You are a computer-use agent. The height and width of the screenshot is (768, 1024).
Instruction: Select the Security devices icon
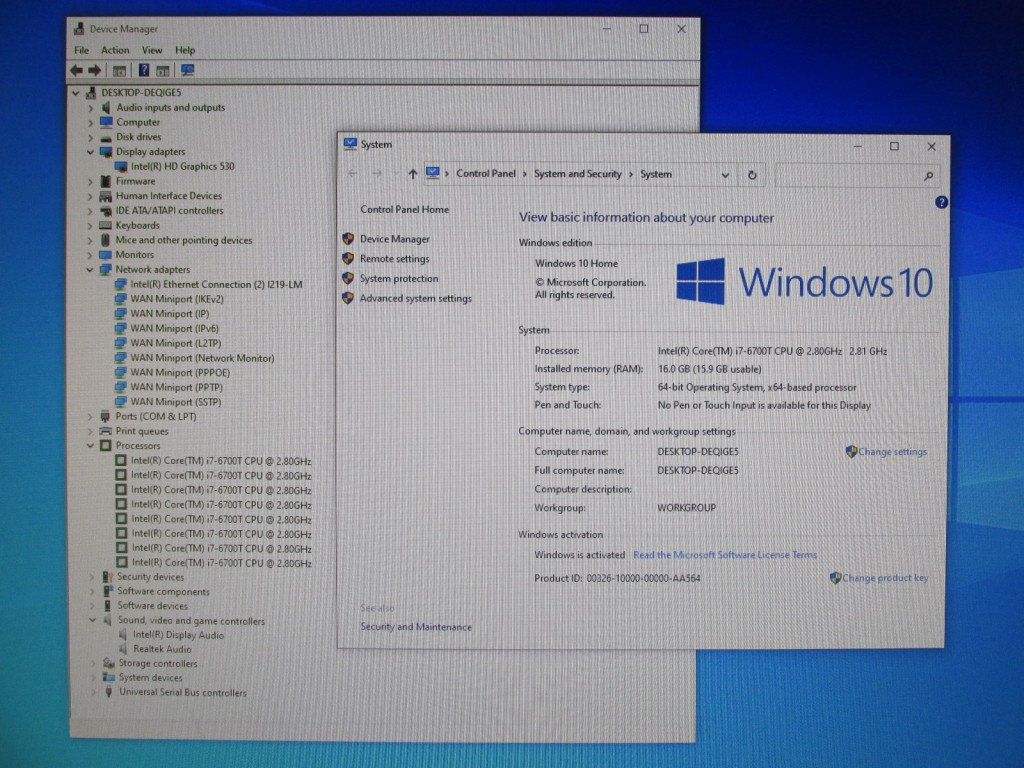point(107,577)
